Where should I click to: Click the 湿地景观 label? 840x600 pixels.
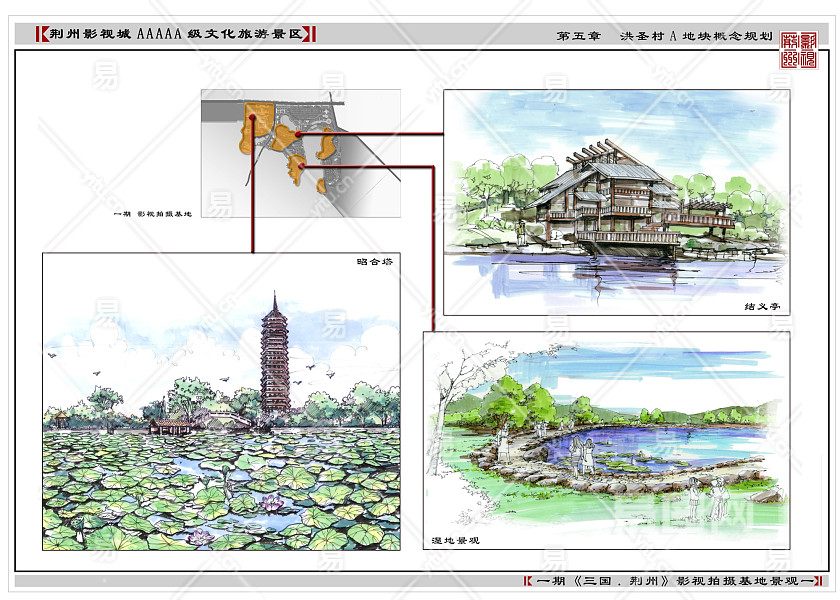coord(456,541)
